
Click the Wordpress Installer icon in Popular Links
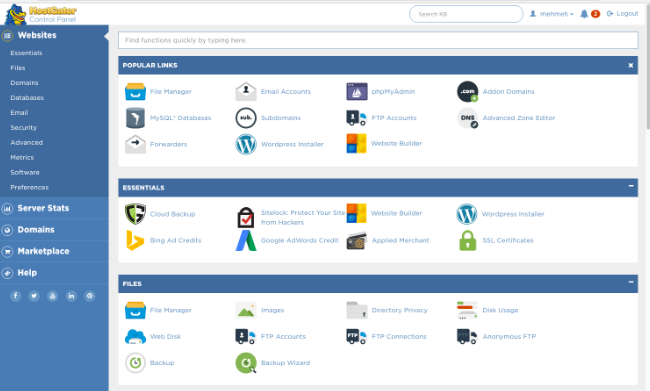click(246, 144)
